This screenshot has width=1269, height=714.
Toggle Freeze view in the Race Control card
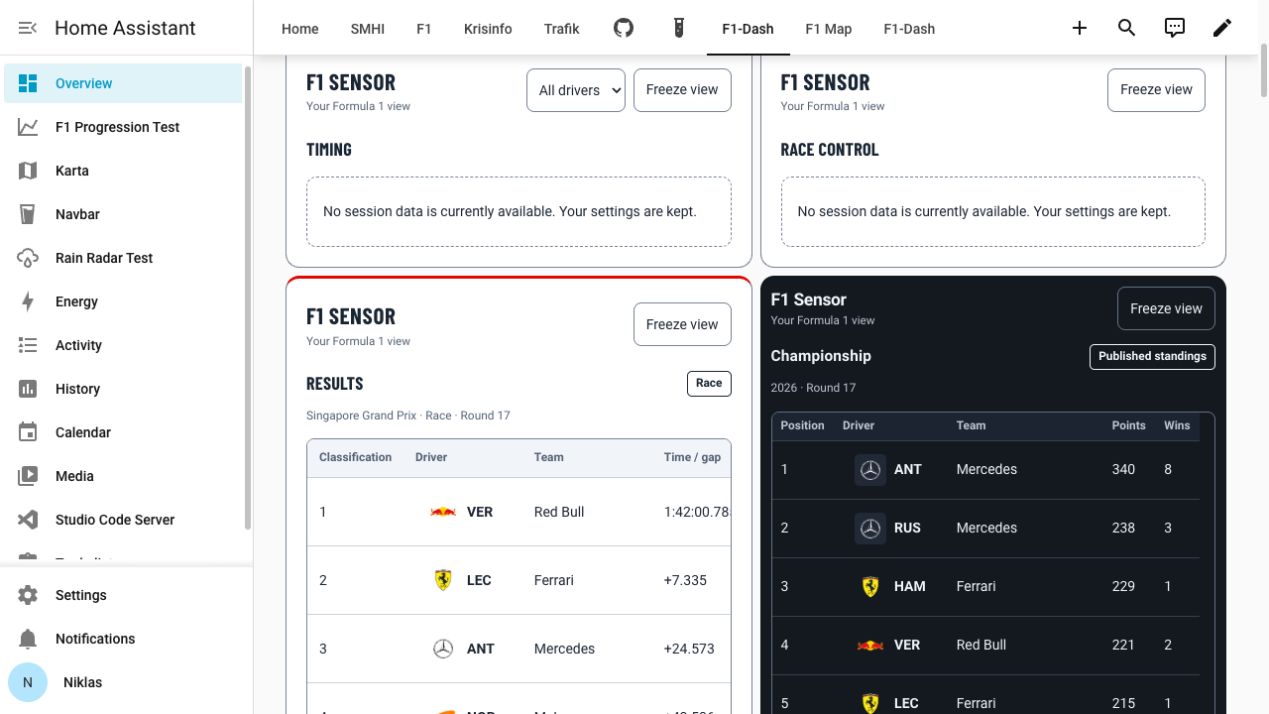pyautogui.click(x=1156, y=90)
